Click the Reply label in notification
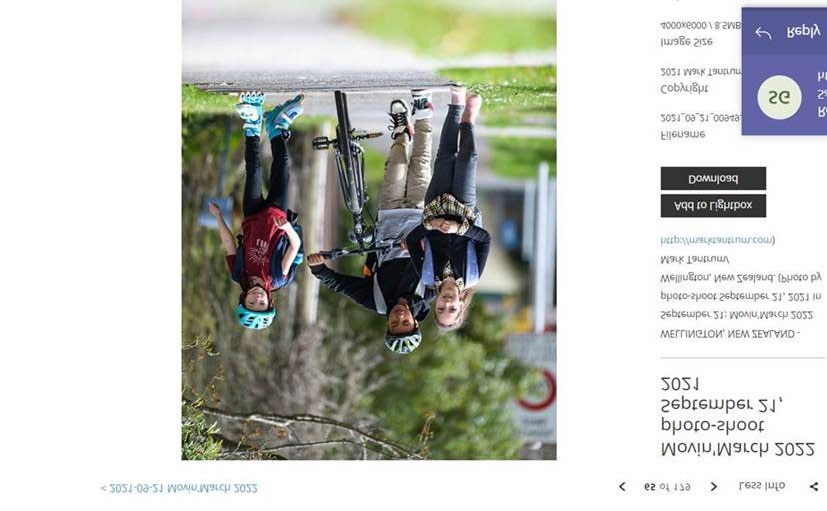Image resolution: width=827 pixels, height=511 pixels. coord(803,32)
